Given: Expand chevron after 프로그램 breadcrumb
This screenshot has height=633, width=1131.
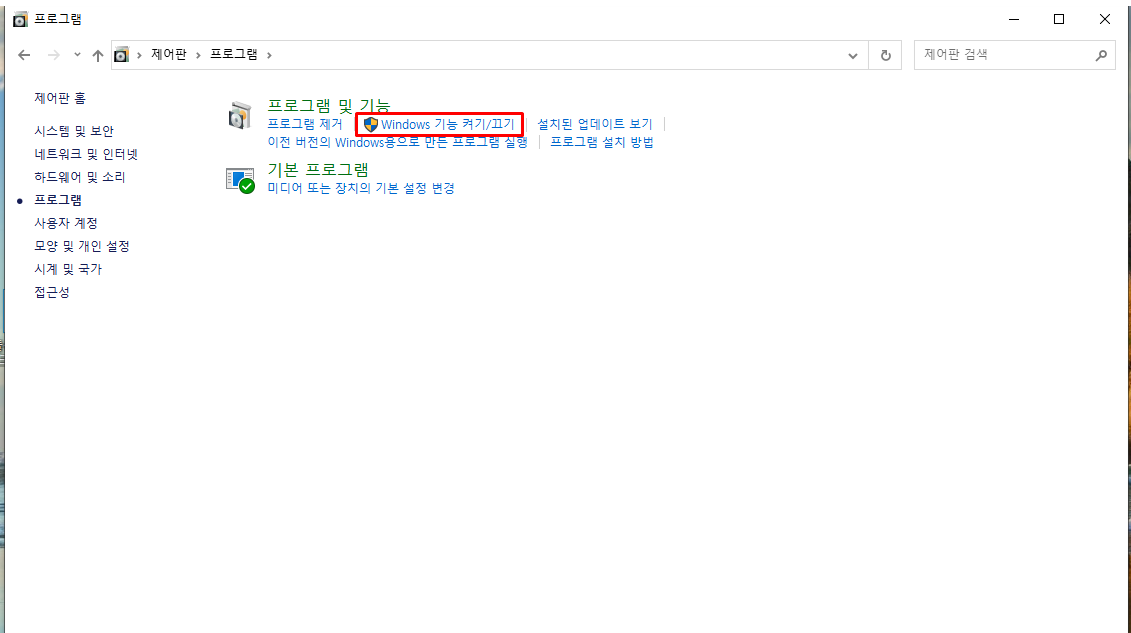Looking at the screenshot, I should point(269,55).
